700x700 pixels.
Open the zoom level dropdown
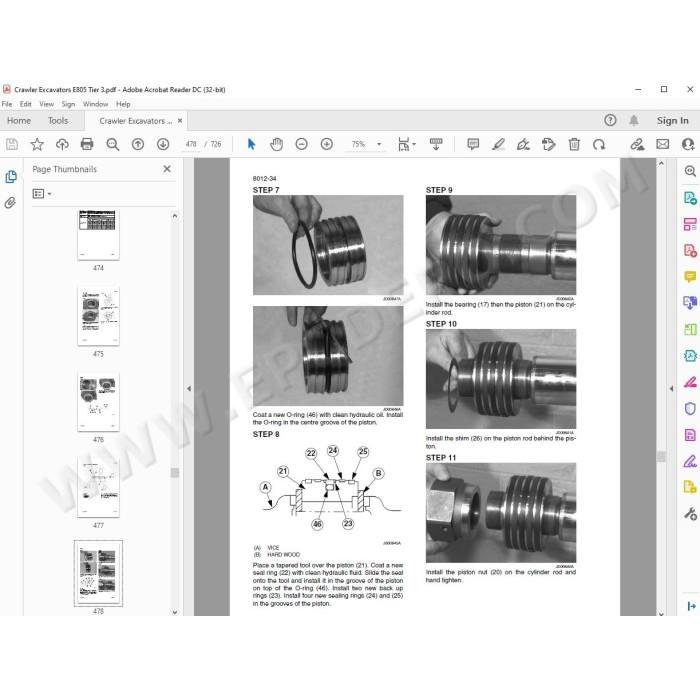click(x=379, y=144)
